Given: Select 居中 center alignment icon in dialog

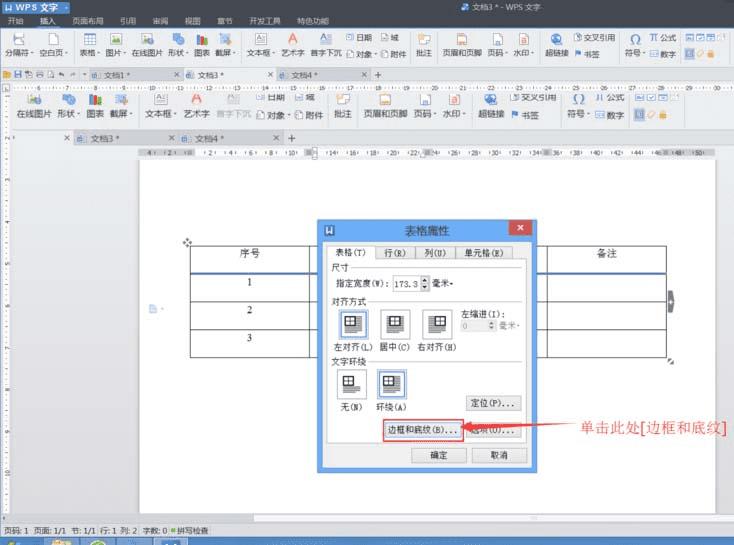Looking at the screenshot, I should tap(395, 324).
